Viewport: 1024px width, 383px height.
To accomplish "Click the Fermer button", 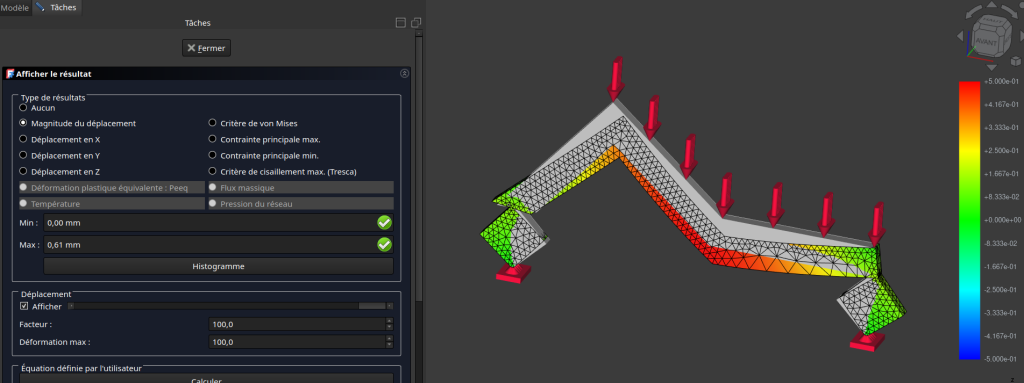I will 206,48.
